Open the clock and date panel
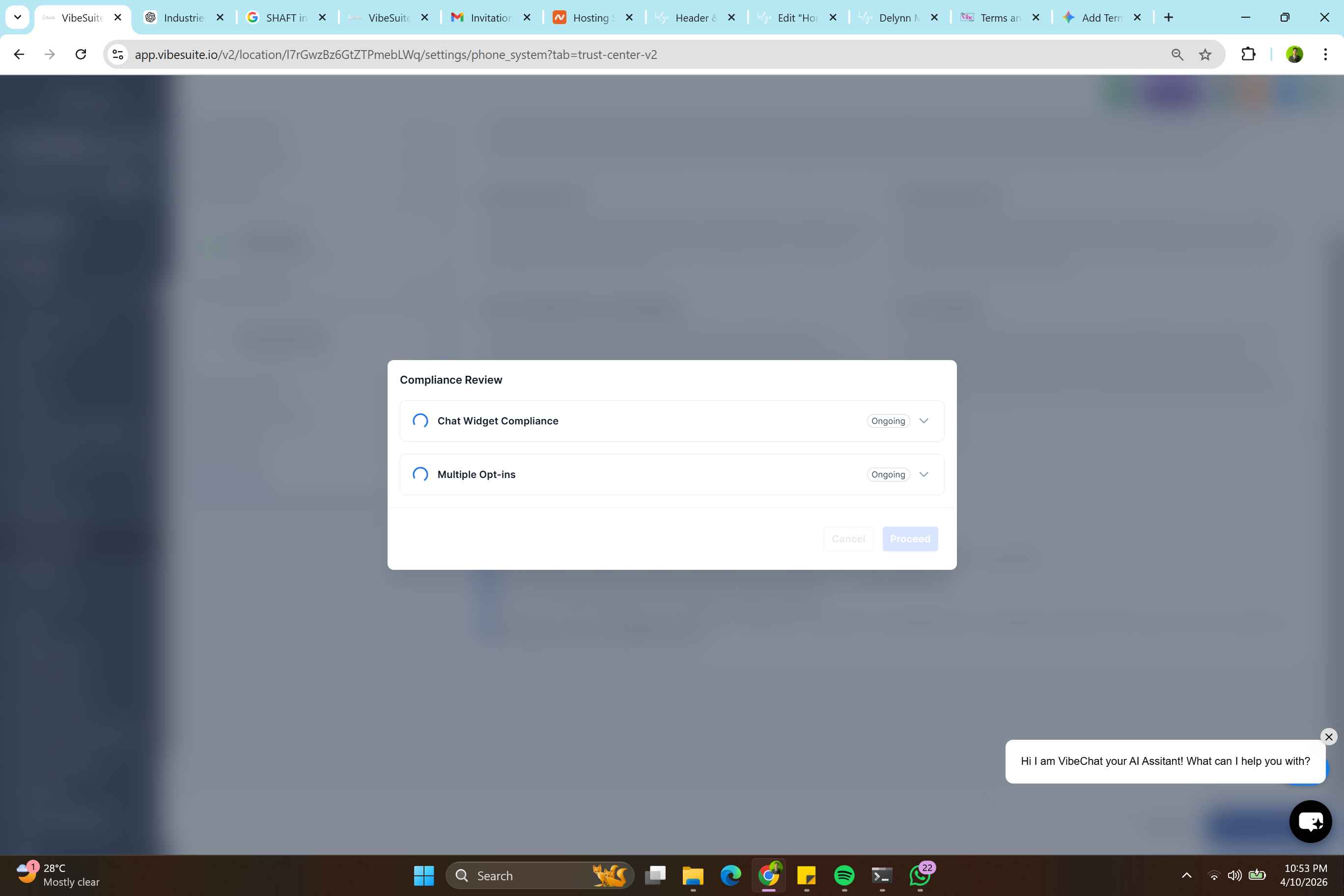Screen dimensions: 1344x896 pyautogui.click(x=1303, y=875)
